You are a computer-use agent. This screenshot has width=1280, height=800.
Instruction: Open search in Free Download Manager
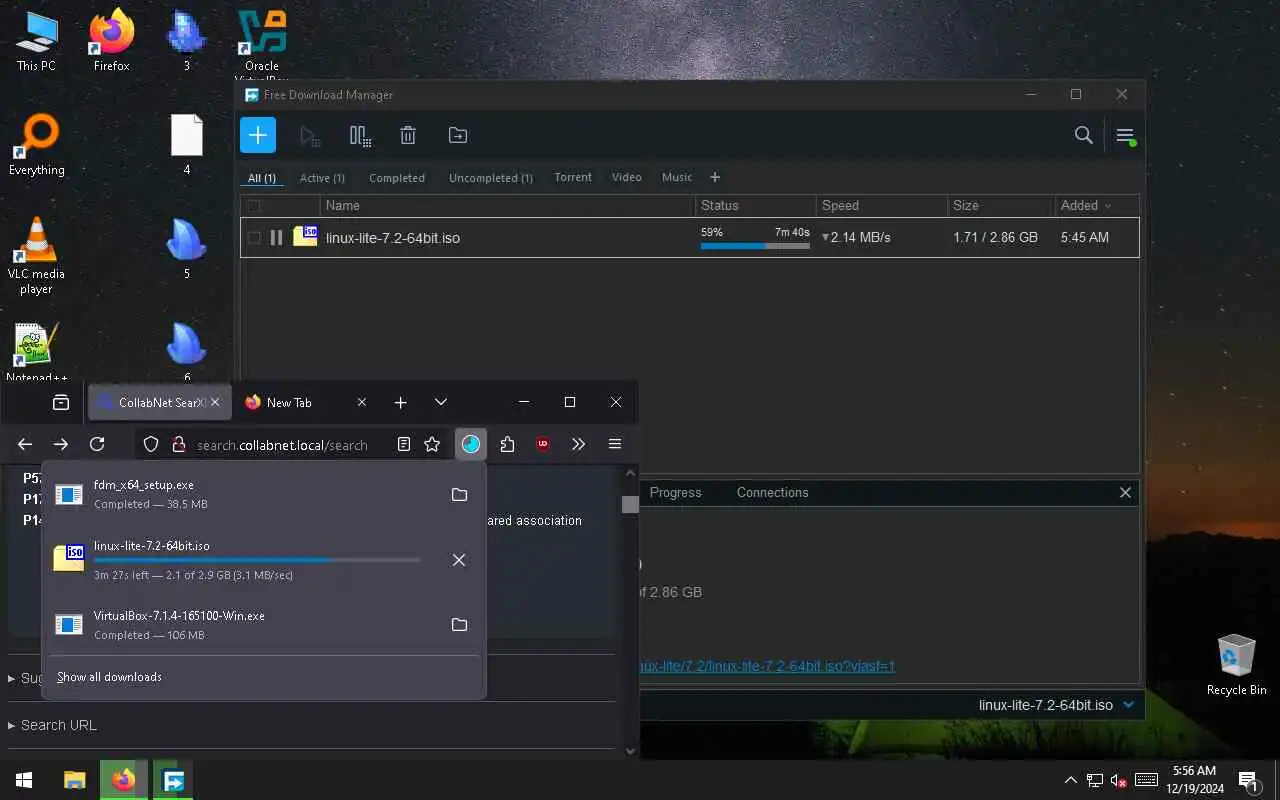pyautogui.click(x=1083, y=135)
